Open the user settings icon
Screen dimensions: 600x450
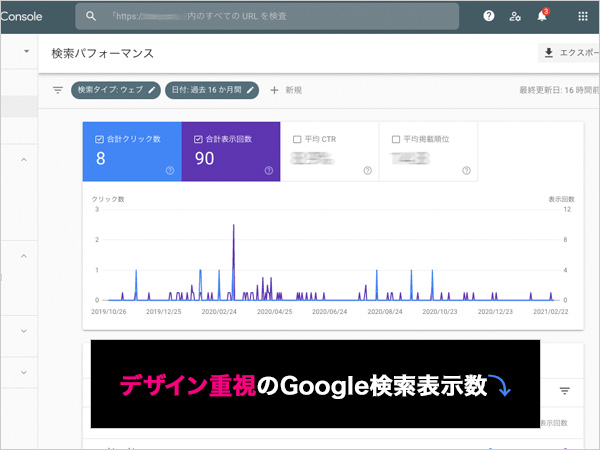click(x=515, y=16)
